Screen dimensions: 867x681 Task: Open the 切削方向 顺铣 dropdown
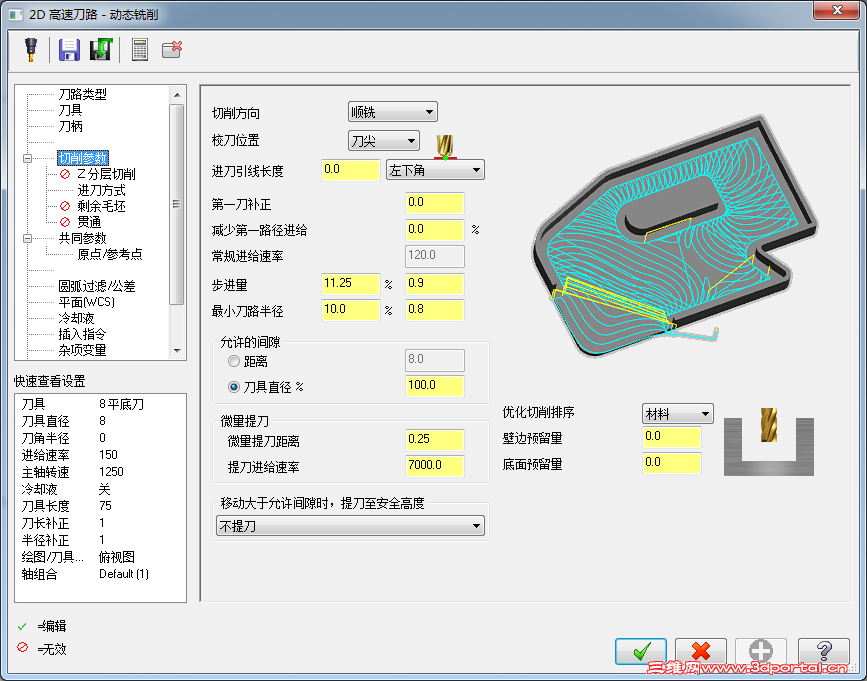[393, 112]
